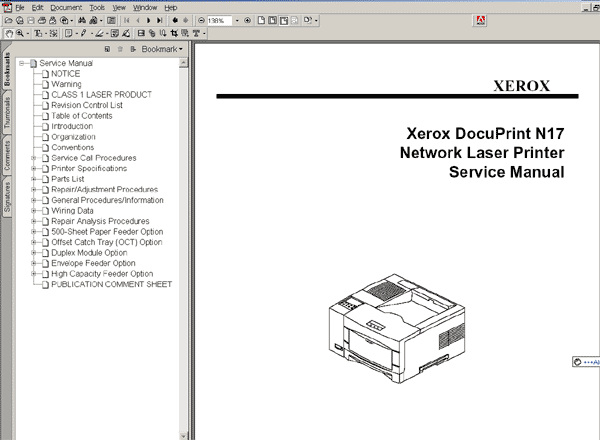
Task: Open the Edit menu
Action: tap(37, 7)
